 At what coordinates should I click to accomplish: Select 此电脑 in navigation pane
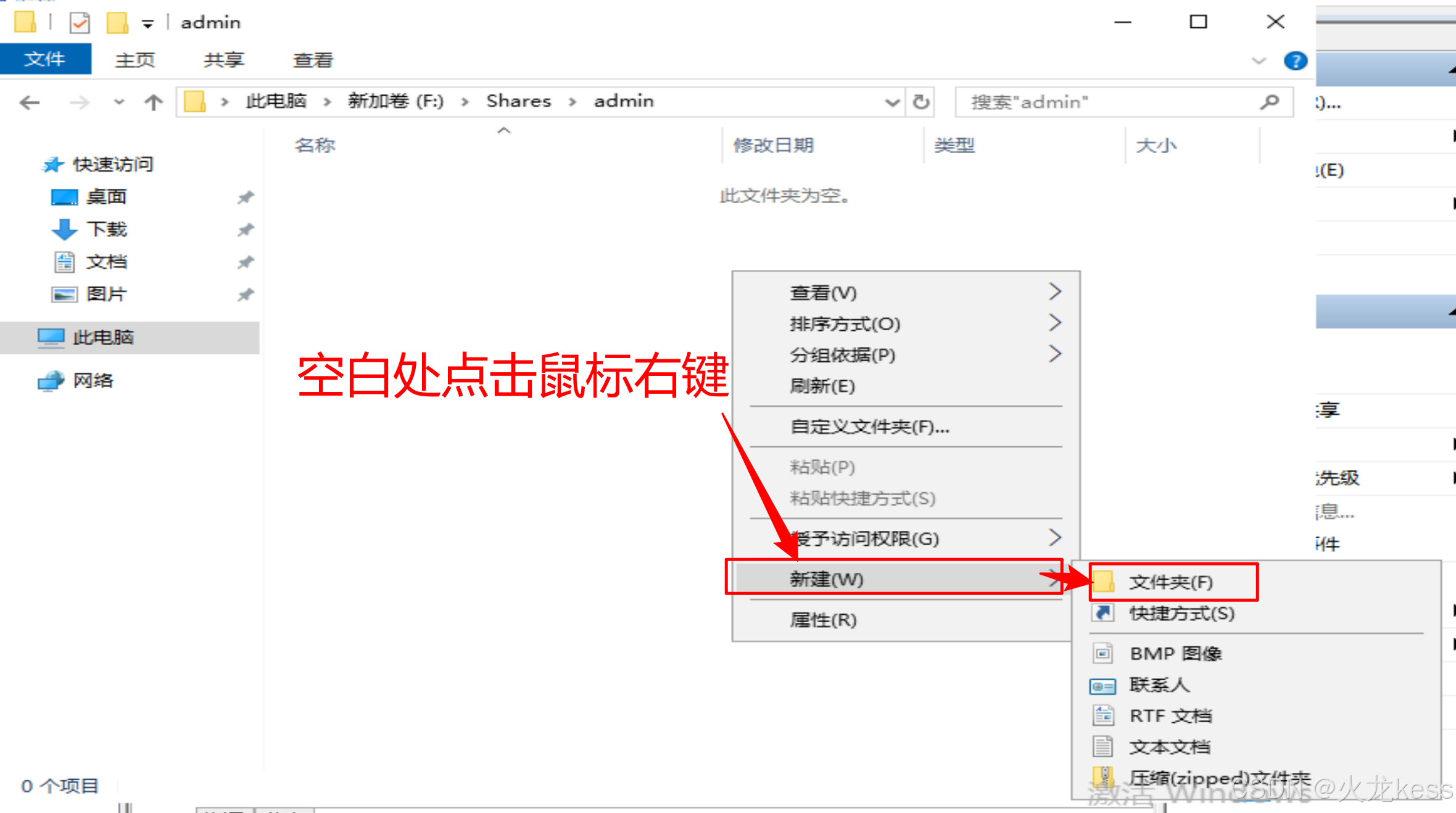coord(103,337)
